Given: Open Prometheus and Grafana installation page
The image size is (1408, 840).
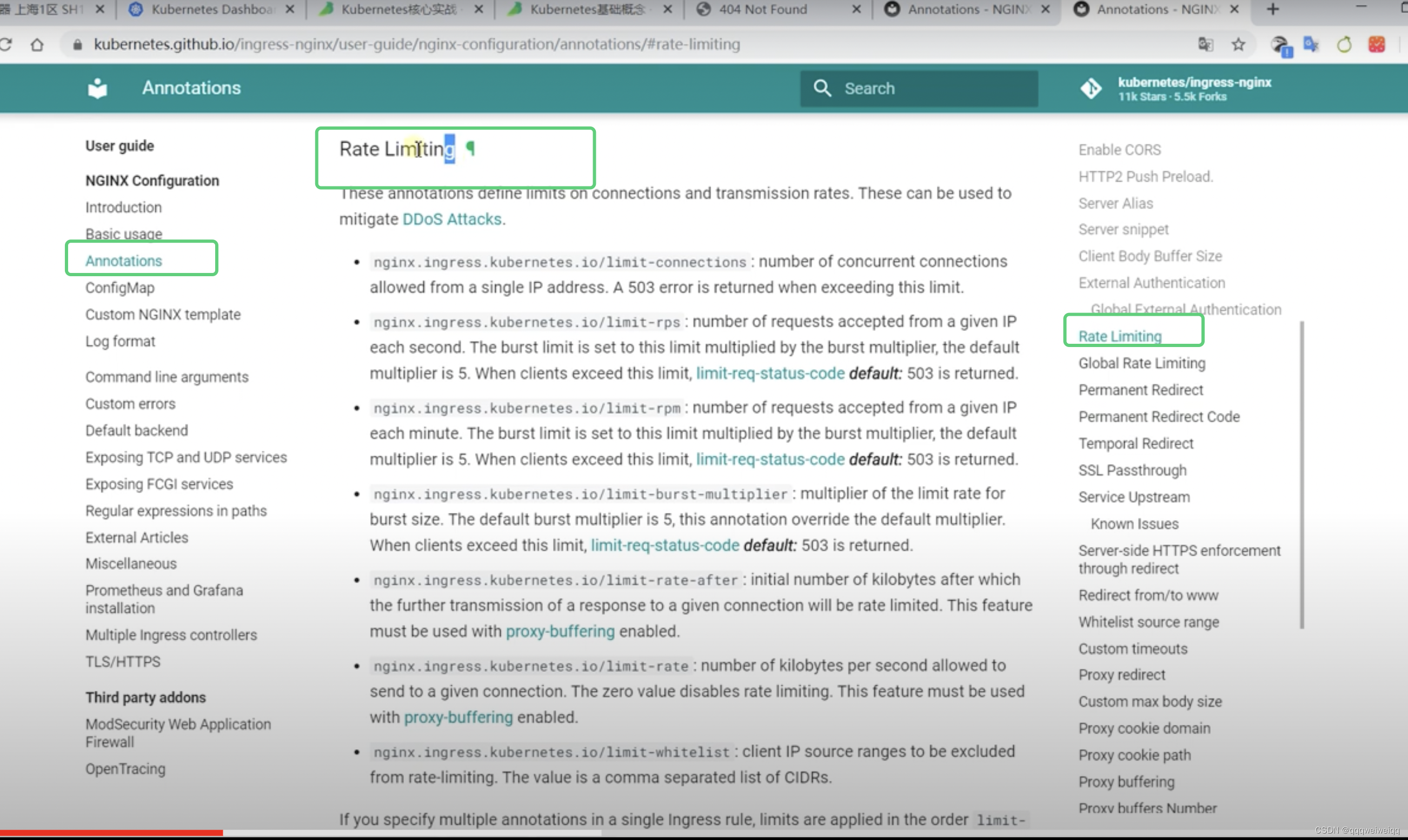Looking at the screenshot, I should pos(164,599).
